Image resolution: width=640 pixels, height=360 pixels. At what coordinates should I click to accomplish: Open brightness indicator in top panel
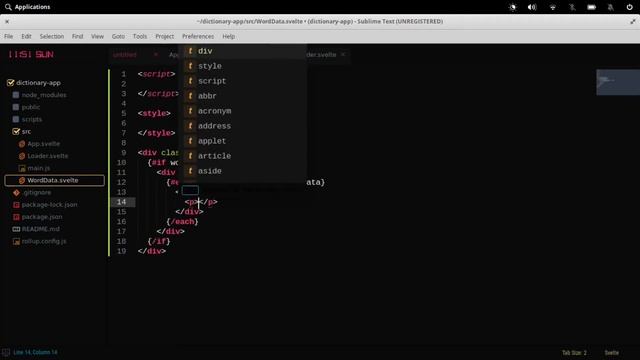[513, 7]
